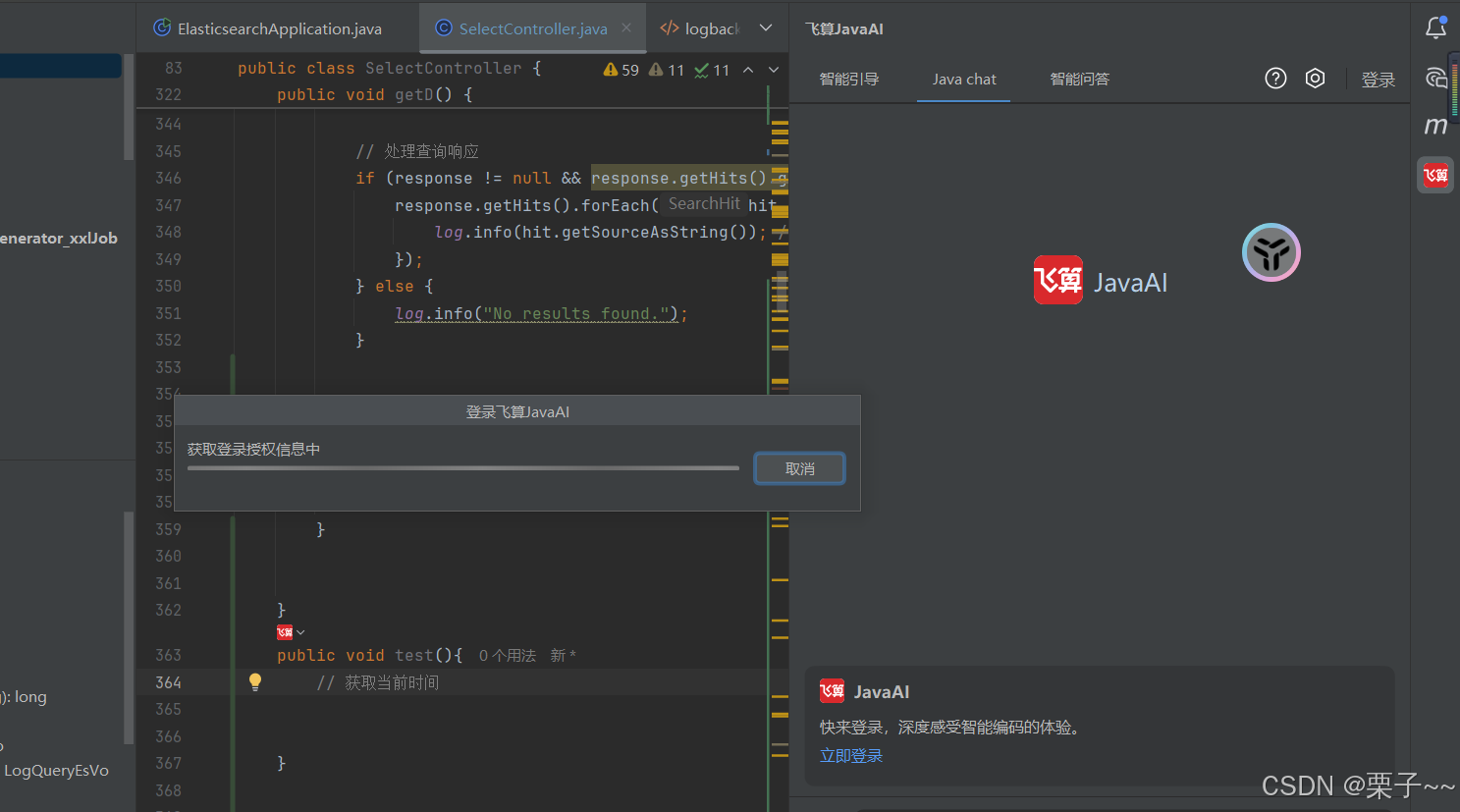This screenshot has height=812, width=1460.
Task: Click line number 364 in gutter
Action: click(168, 682)
